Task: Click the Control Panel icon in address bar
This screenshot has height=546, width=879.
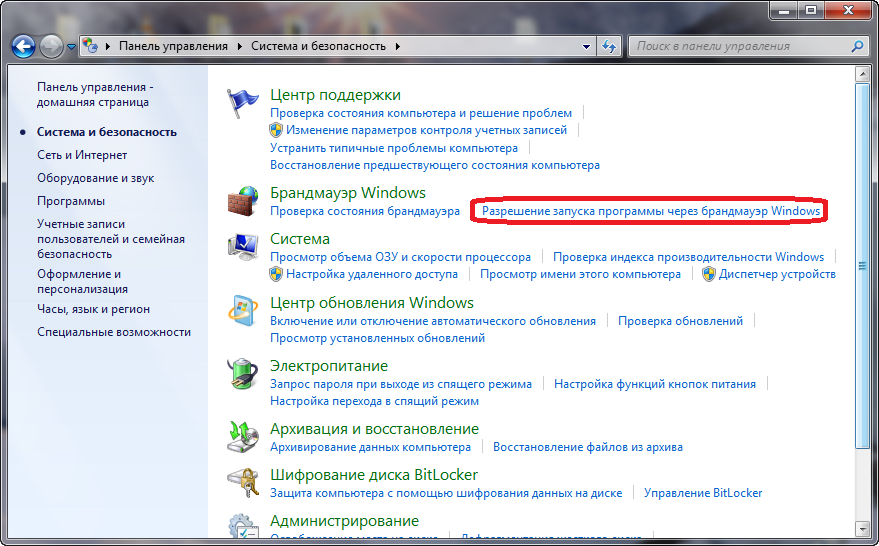Action: coord(90,46)
